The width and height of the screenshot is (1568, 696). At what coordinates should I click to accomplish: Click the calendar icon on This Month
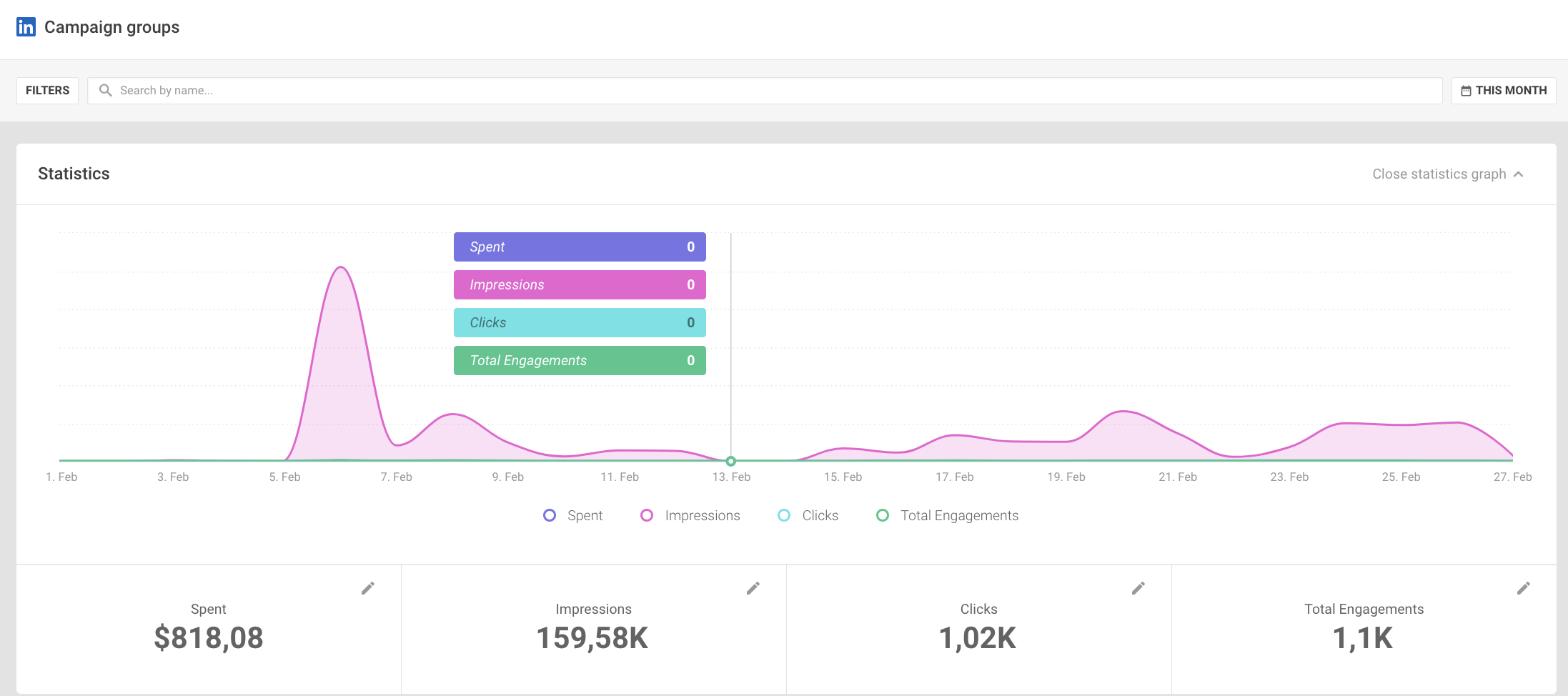[1466, 91]
